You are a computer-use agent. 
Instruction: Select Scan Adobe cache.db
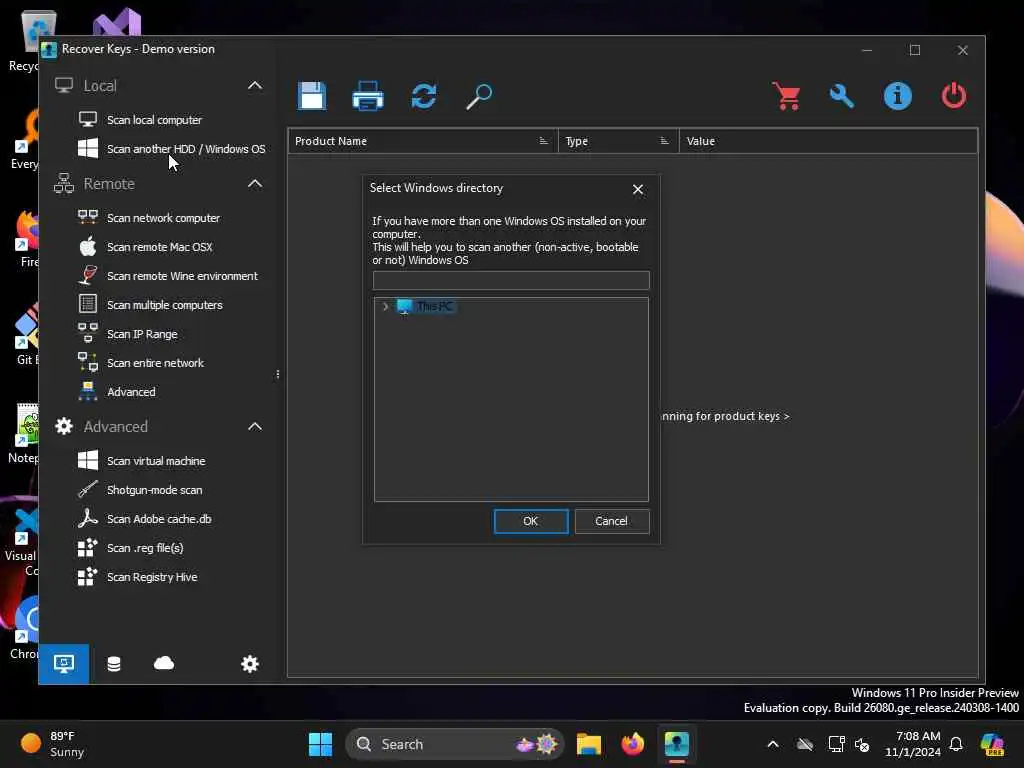click(x=159, y=519)
